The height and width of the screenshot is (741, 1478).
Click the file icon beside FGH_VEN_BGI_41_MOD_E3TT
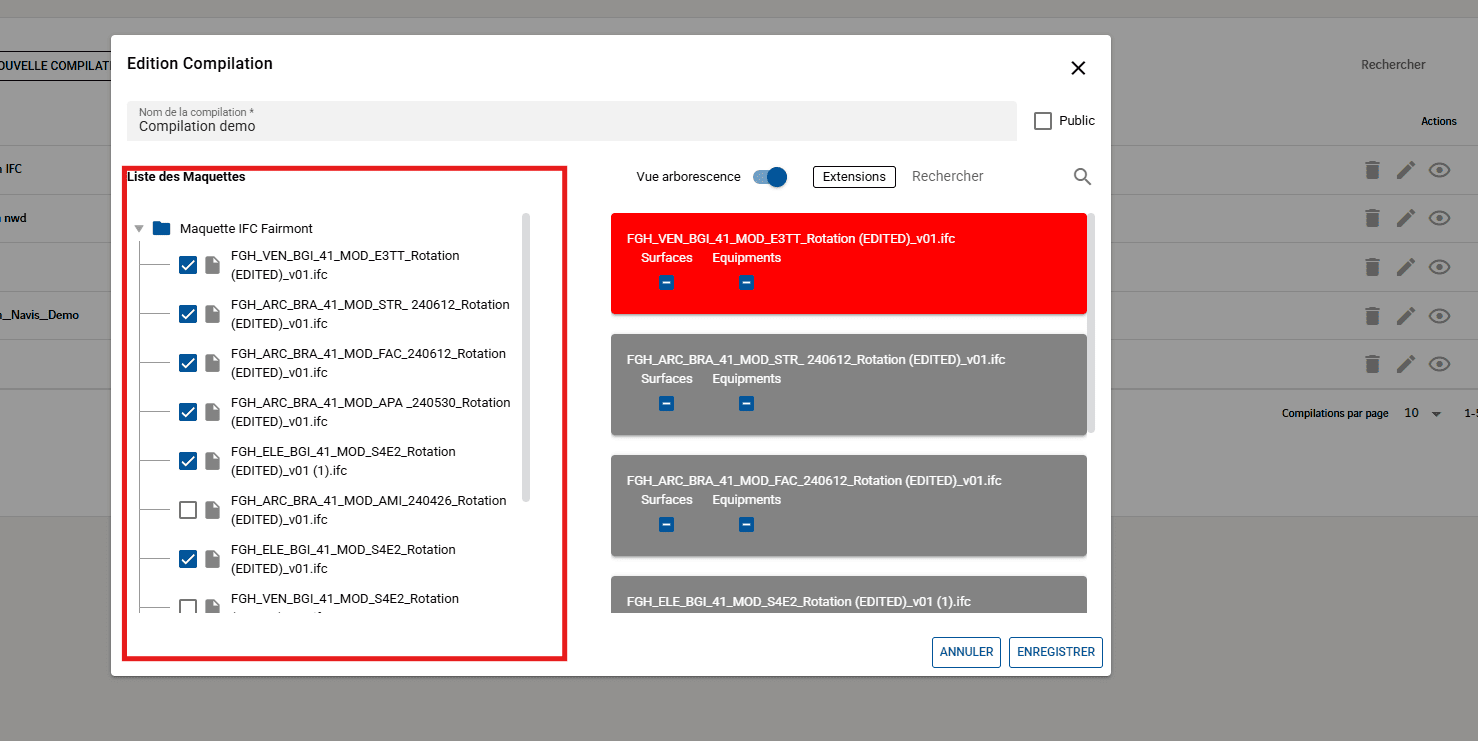pyautogui.click(x=212, y=265)
